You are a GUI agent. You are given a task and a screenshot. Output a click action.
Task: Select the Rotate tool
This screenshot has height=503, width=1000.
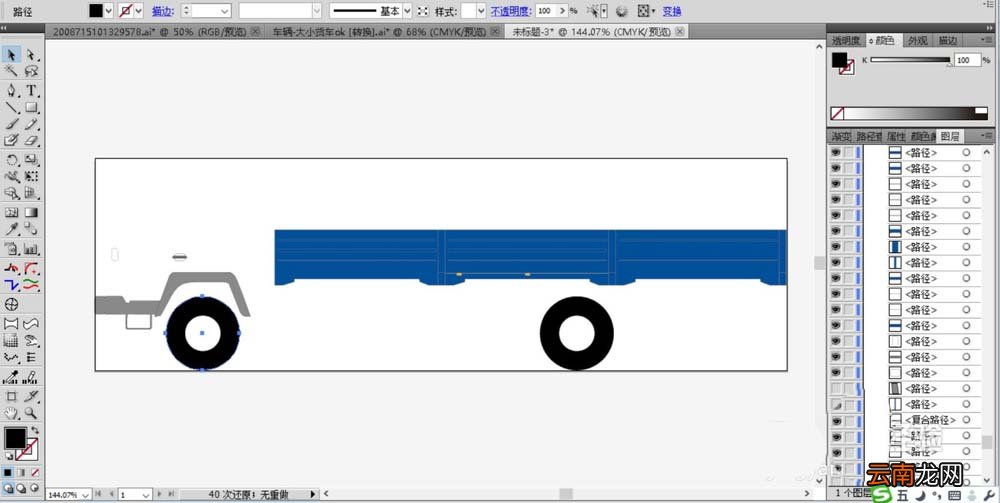11,159
